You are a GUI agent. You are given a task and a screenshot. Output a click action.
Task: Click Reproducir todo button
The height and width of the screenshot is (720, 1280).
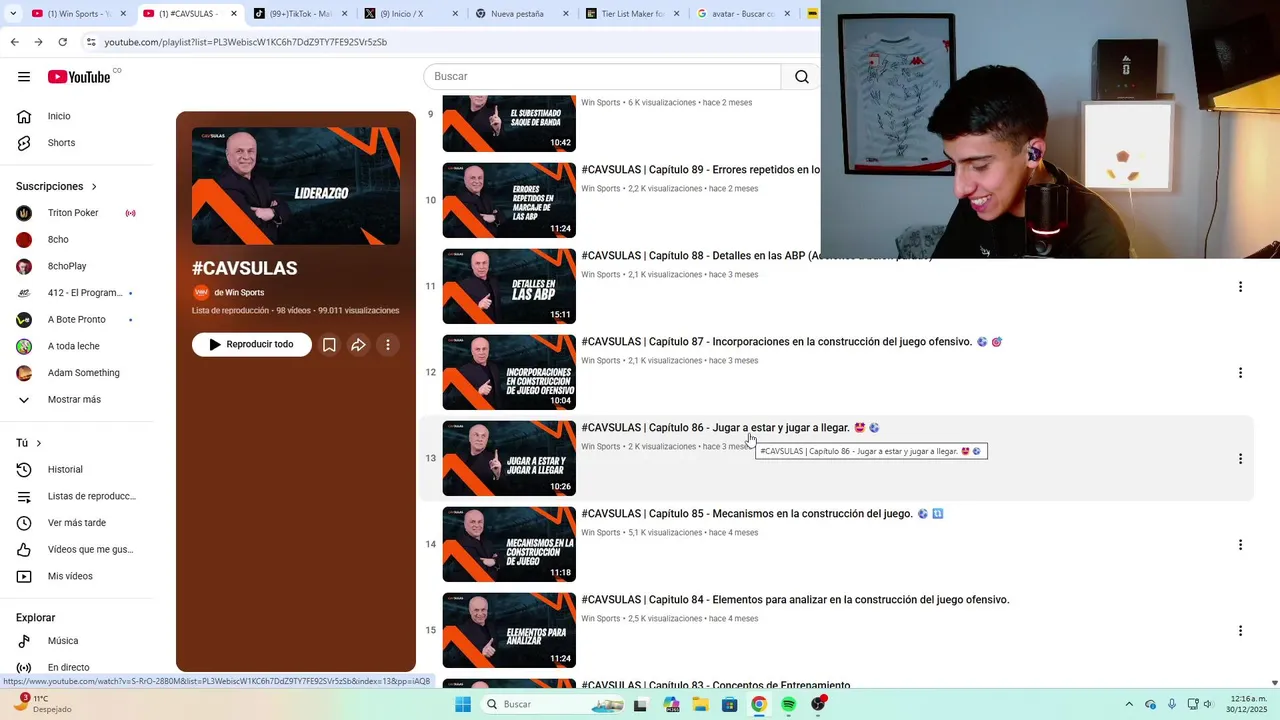tap(252, 344)
